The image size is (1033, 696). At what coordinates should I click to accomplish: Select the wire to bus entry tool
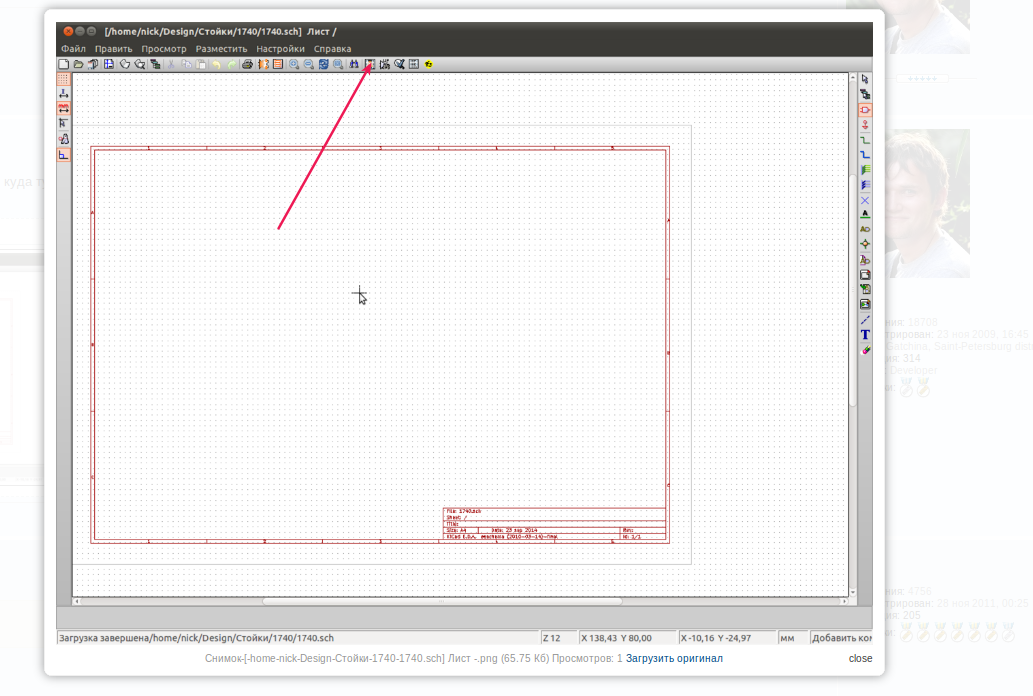click(x=865, y=170)
